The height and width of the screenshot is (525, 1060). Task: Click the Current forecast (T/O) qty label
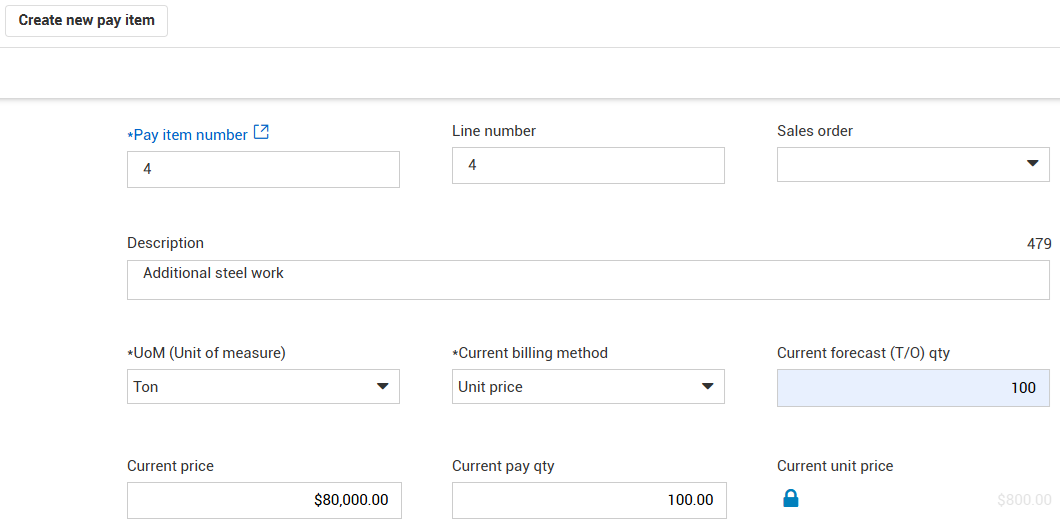870,353
